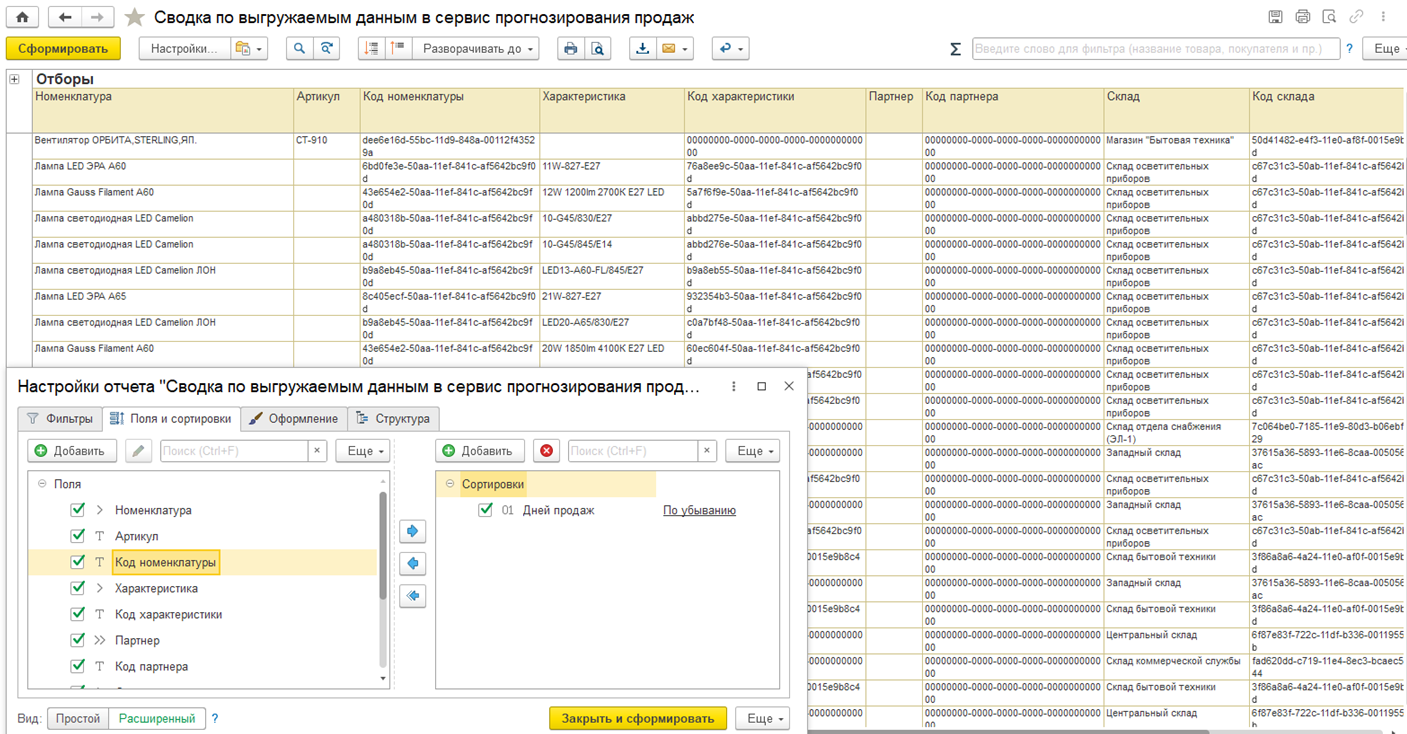Click the magnifier Find icon in toolbar
This screenshot has width=1407, height=734.
[299, 48]
